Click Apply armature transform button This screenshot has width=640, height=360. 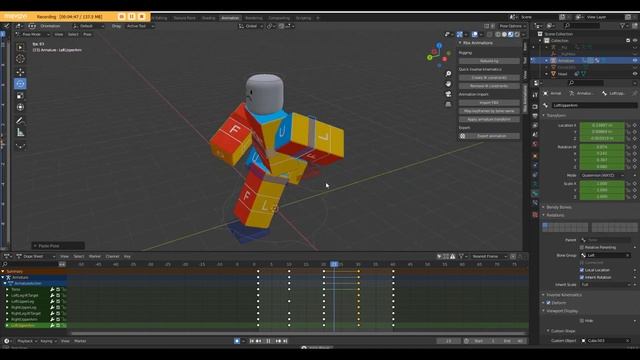[489, 119]
